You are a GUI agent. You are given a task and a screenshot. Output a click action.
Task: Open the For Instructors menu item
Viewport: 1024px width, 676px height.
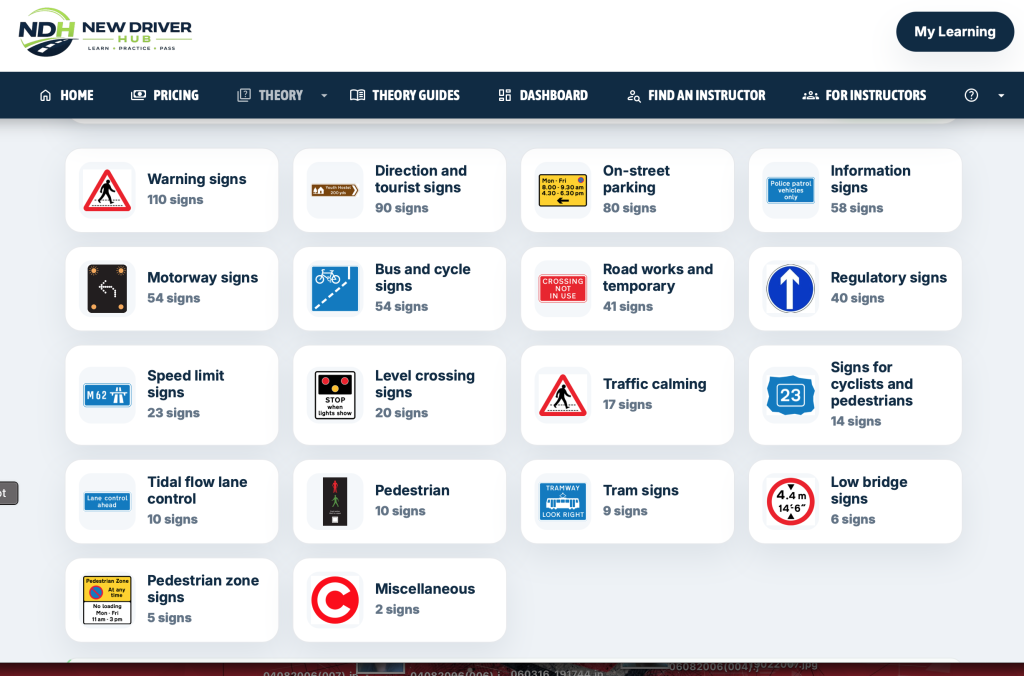tap(864, 95)
